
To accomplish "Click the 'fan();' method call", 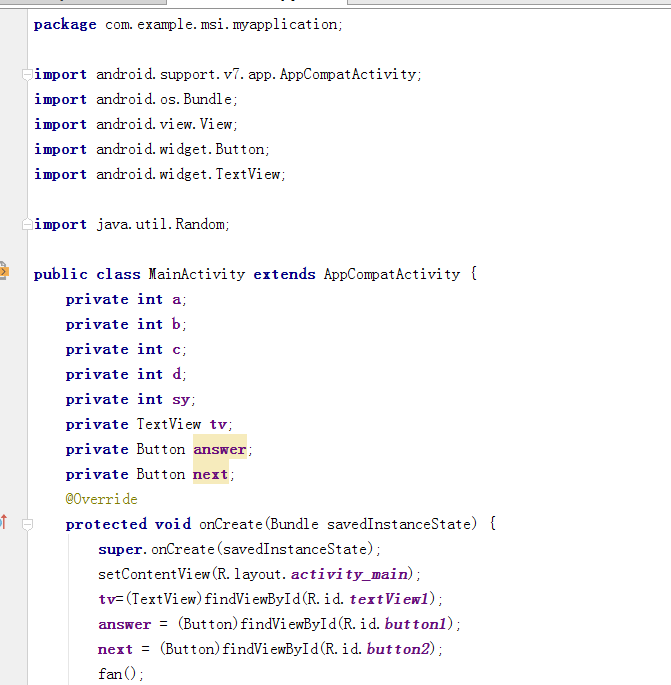I will pos(121,674).
